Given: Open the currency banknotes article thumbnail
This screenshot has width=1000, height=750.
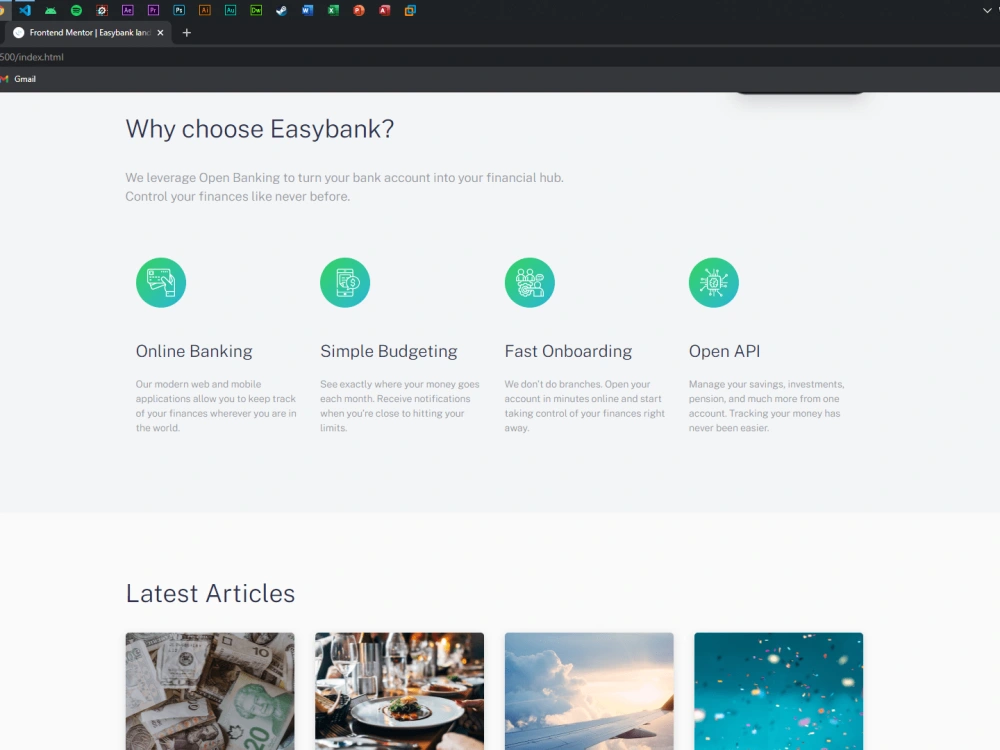Looking at the screenshot, I should (210, 691).
